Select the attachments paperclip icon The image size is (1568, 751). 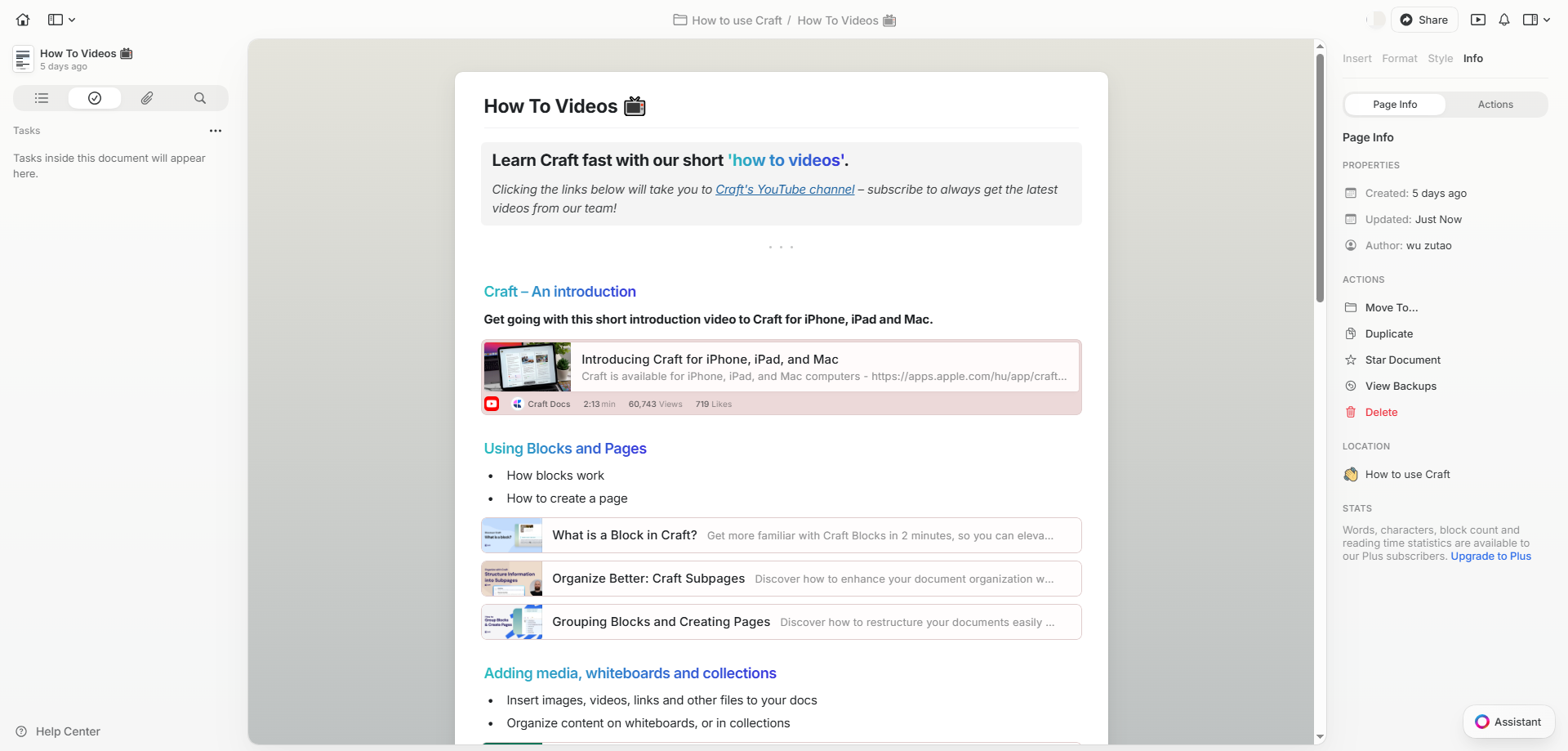(x=147, y=98)
